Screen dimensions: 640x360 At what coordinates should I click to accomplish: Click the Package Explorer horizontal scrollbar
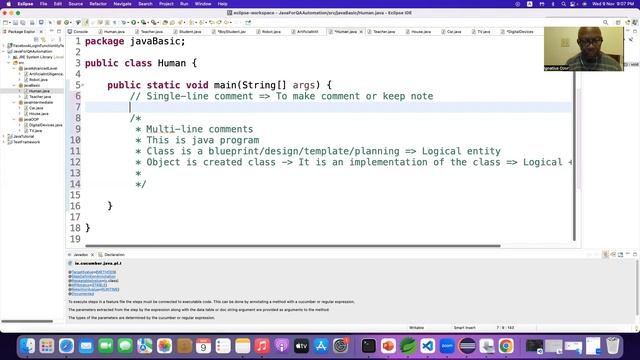[27, 321]
